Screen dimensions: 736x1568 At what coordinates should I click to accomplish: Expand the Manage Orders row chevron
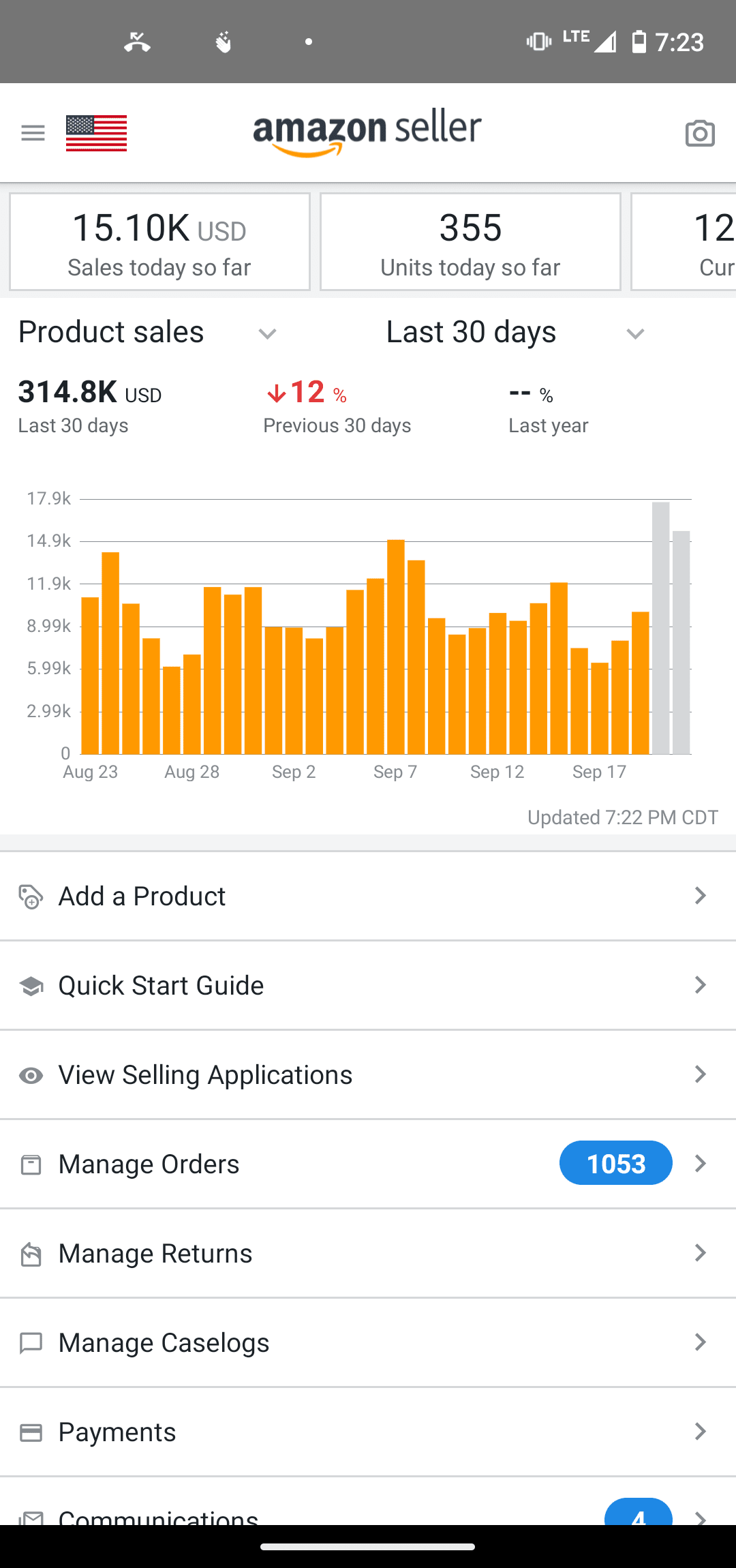tap(700, 1163)
